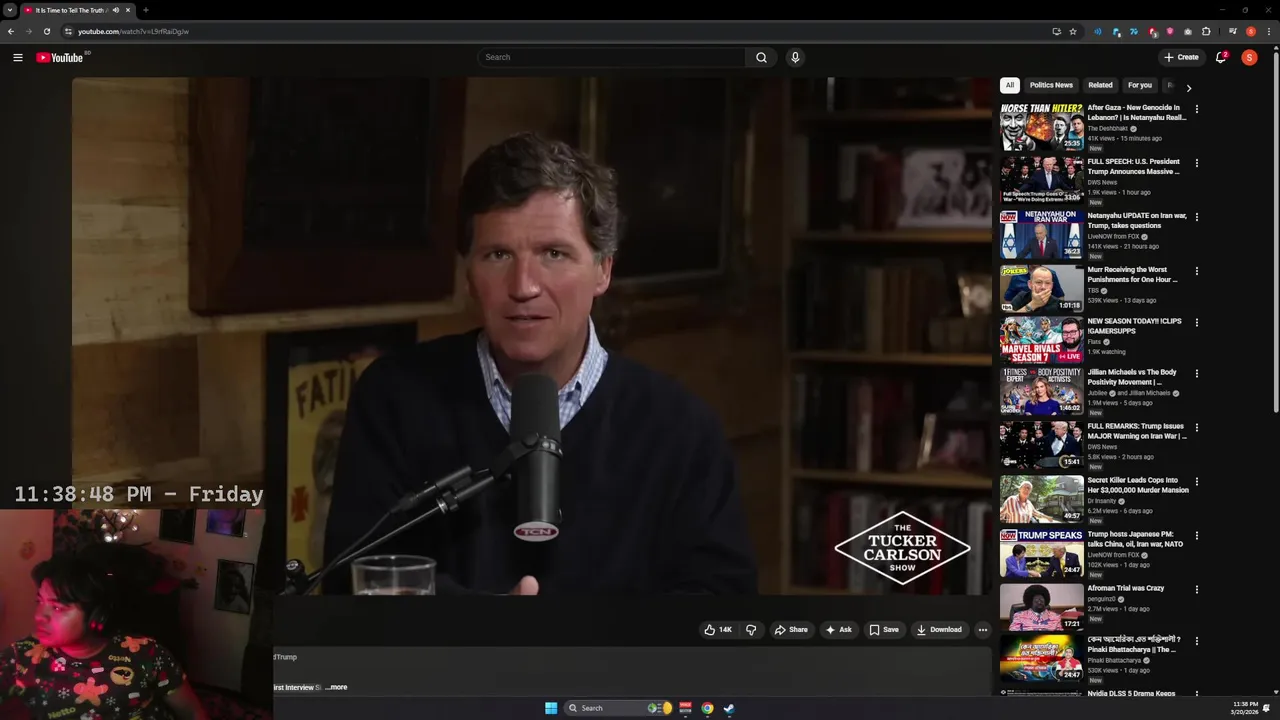The height and width of the screenshot is (720, 1280).
Task: Click the Ask button
Action: (x=838, y=630)
